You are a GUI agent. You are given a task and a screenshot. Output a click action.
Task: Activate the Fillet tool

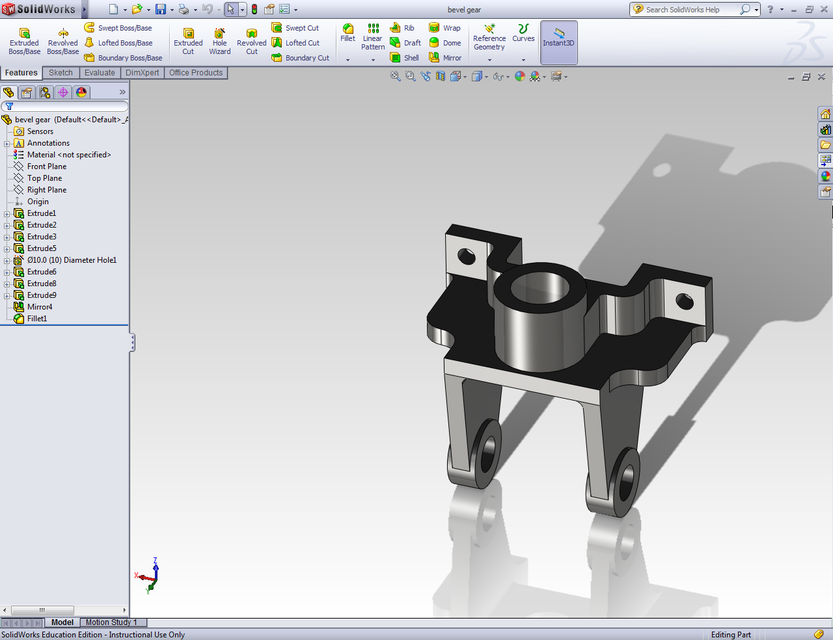(347, 37)
